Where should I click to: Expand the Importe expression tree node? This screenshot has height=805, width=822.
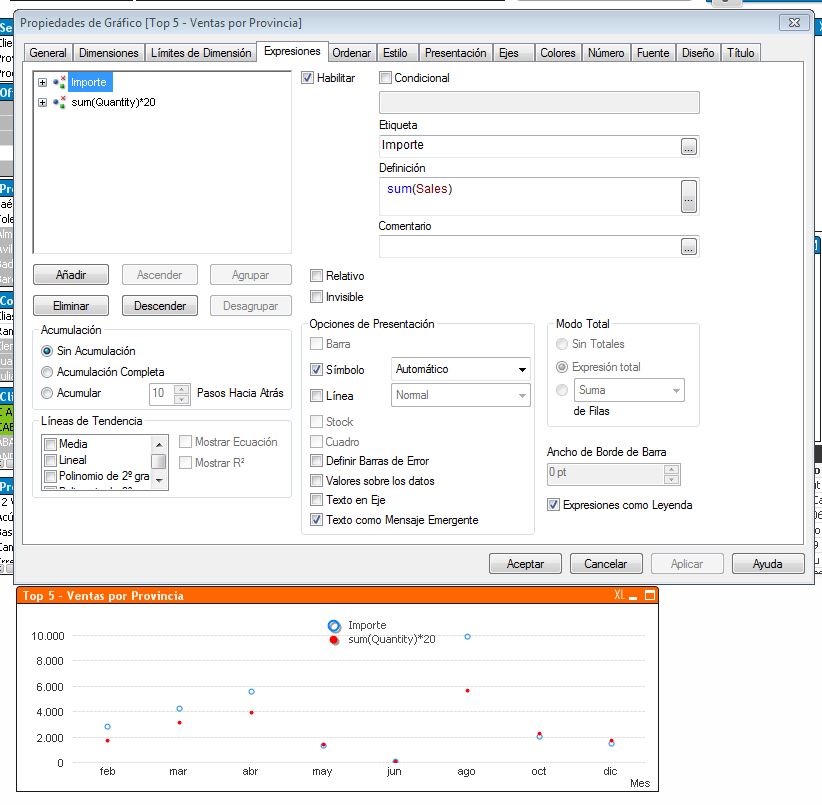(x=42, y=82)
